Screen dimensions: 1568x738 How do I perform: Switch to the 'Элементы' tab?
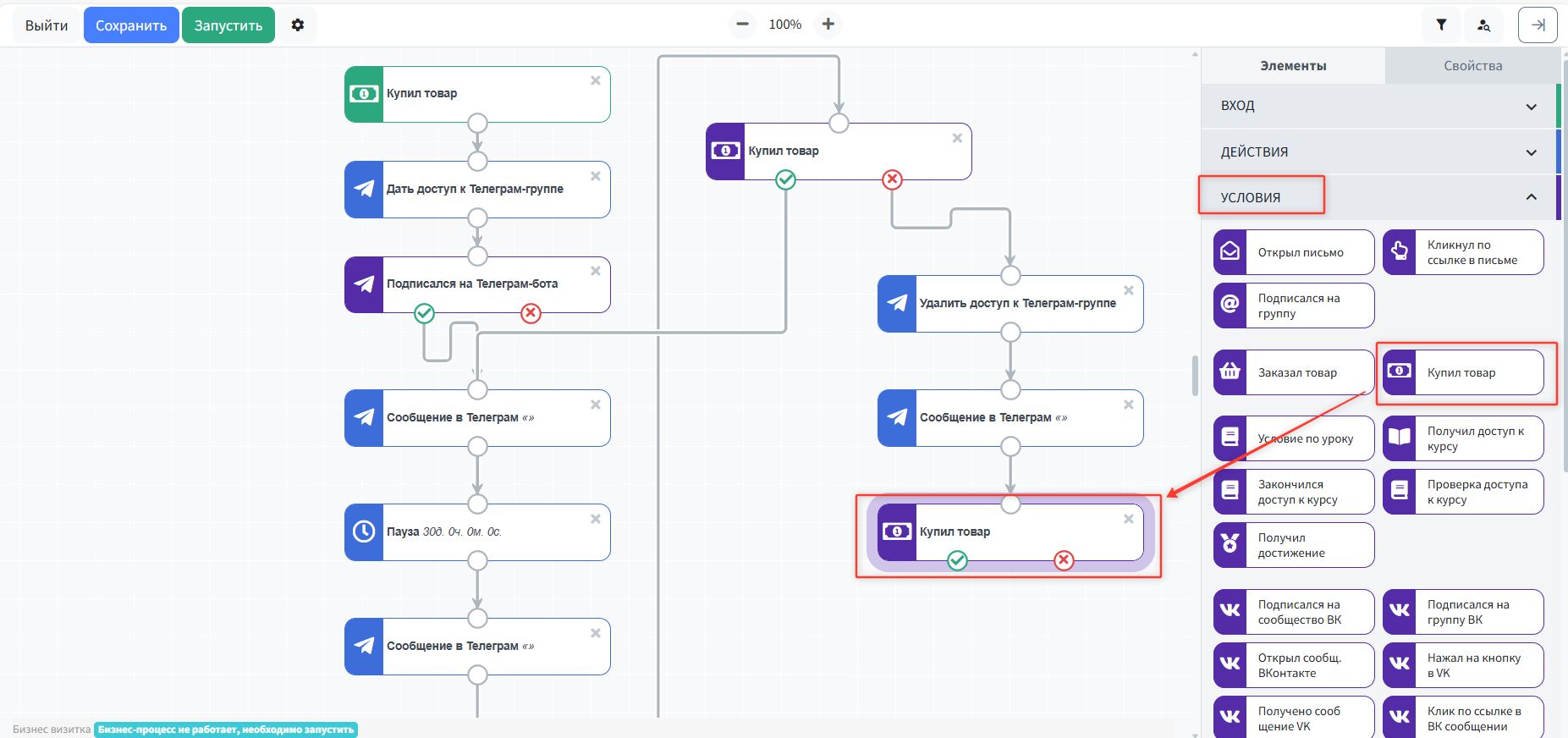click(1292, 66)
